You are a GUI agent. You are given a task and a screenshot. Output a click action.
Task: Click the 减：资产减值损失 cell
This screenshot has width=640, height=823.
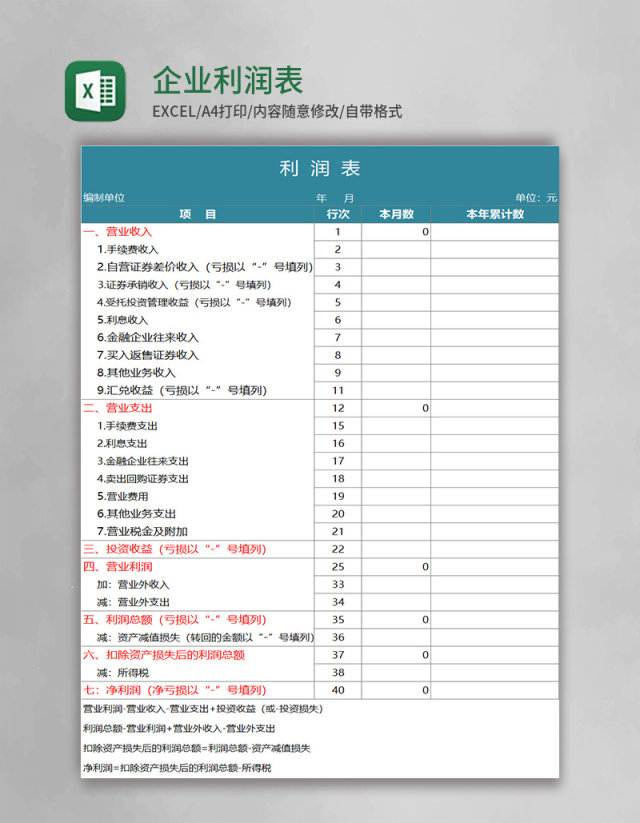pos(198,637)
